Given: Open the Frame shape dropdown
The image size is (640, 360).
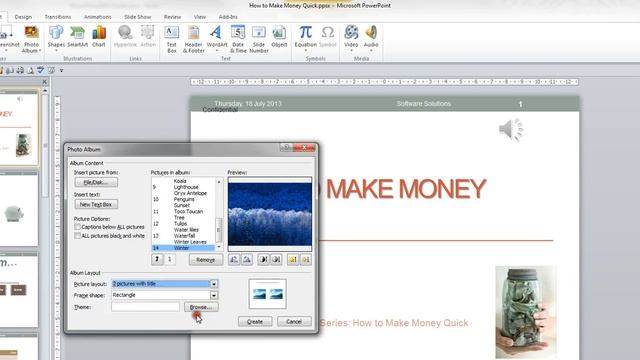Looking at the screenshot, I should 214,295.
